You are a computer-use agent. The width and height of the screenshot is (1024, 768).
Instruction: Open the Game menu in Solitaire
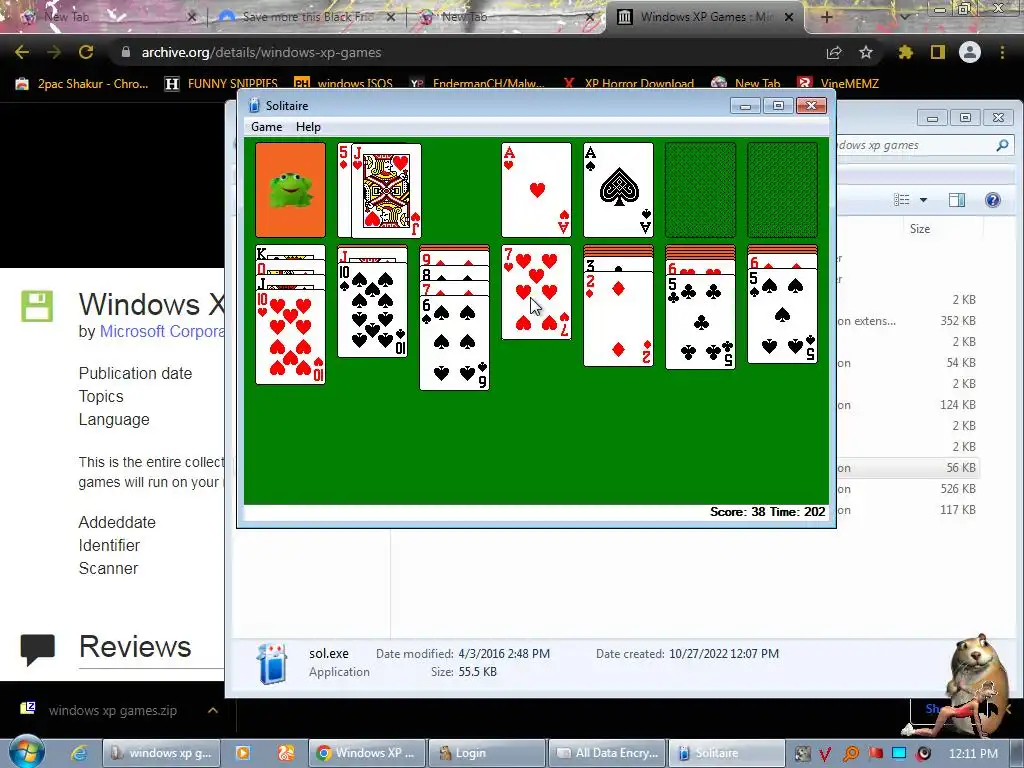click(x=266, y=127)
